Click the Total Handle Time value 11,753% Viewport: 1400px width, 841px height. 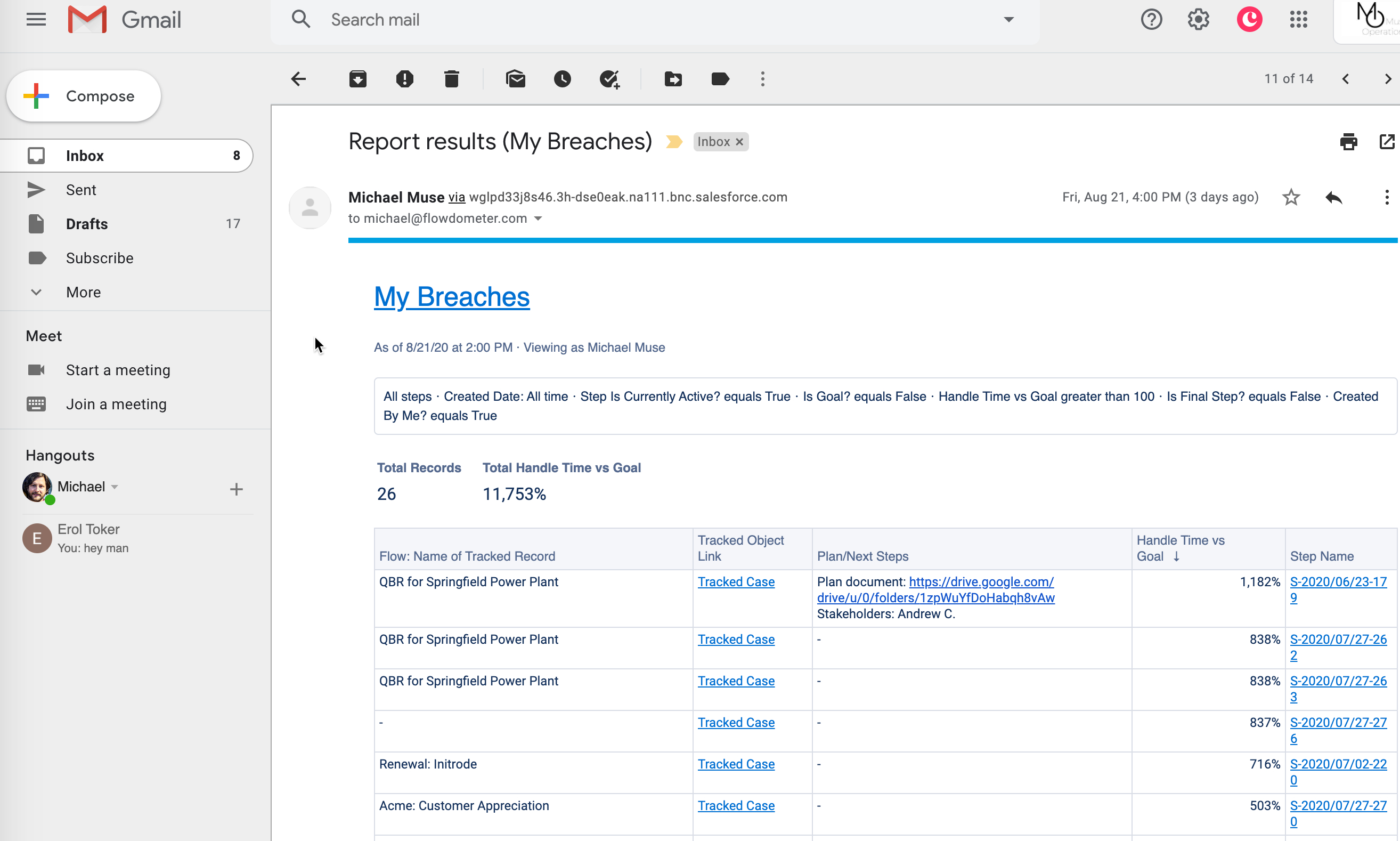point(514,494)
